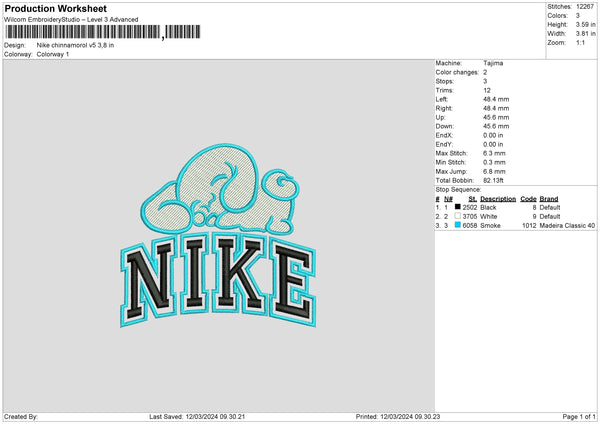The height and width of the screenshot is (424, 600).
Task: Click the 'Printed:' timestamp
Action: point(398,417)
